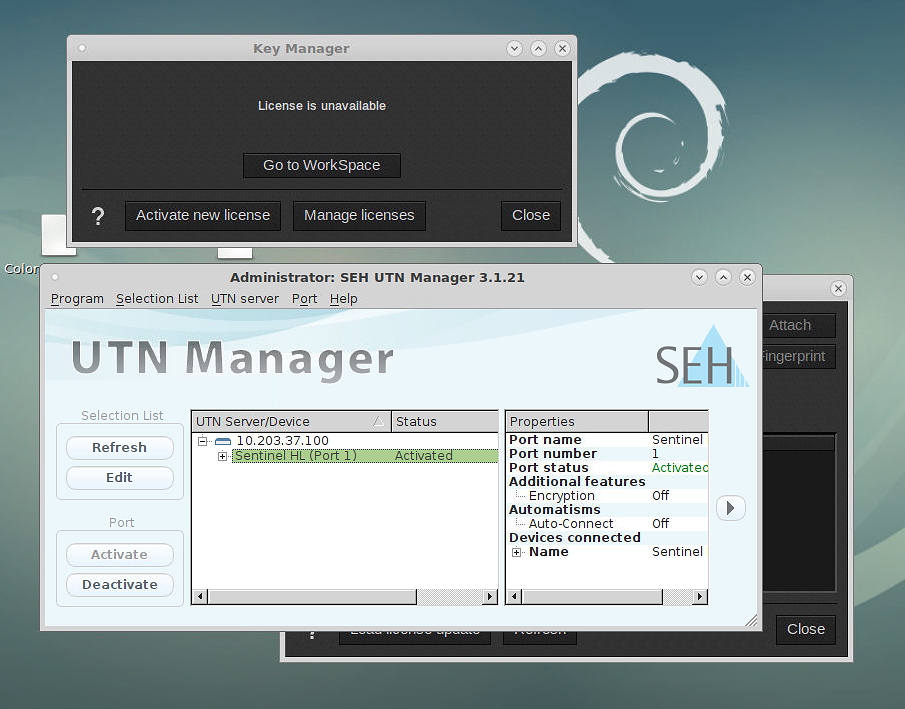Viewport: 905px width, 709px height.
Task: Click the Refresh button in Selection List
Action: coord(119,448)
